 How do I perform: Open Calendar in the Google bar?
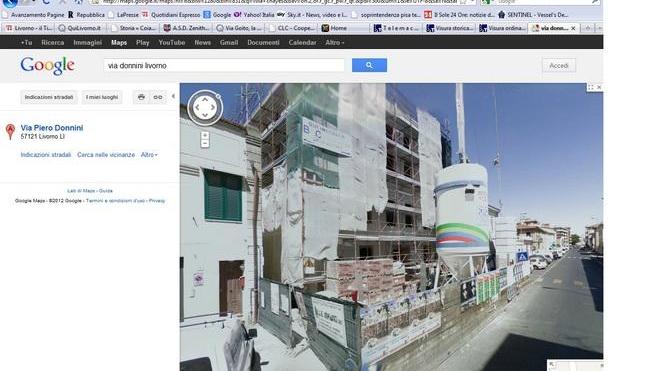point(302,43)
